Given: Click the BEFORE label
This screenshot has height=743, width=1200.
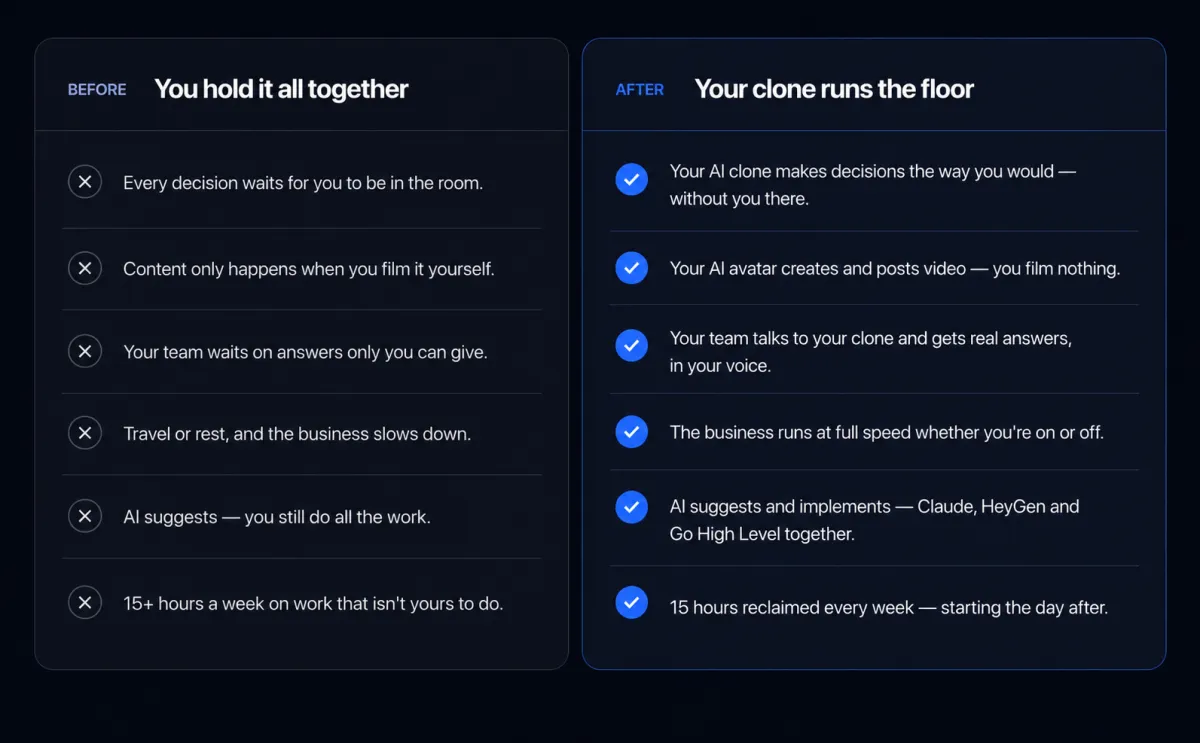Looking at the screenshot, I should point(97,90).
